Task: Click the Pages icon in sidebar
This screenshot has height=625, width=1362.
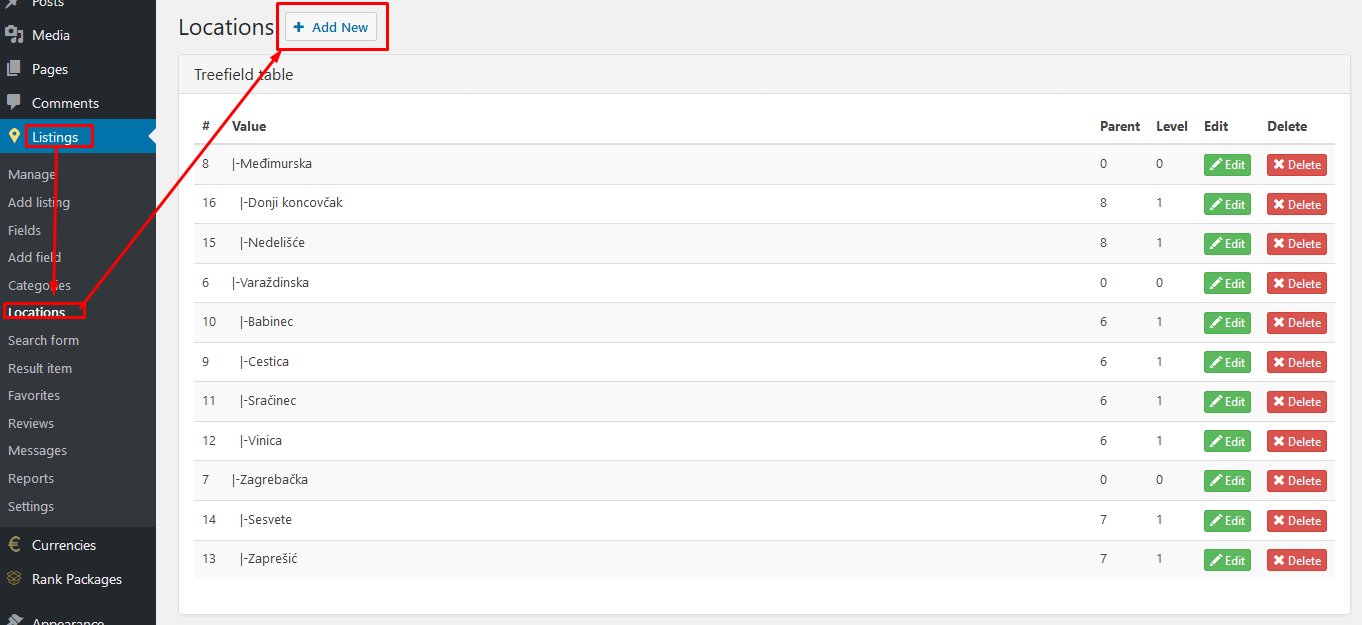Action: click(x=14, y=69)
